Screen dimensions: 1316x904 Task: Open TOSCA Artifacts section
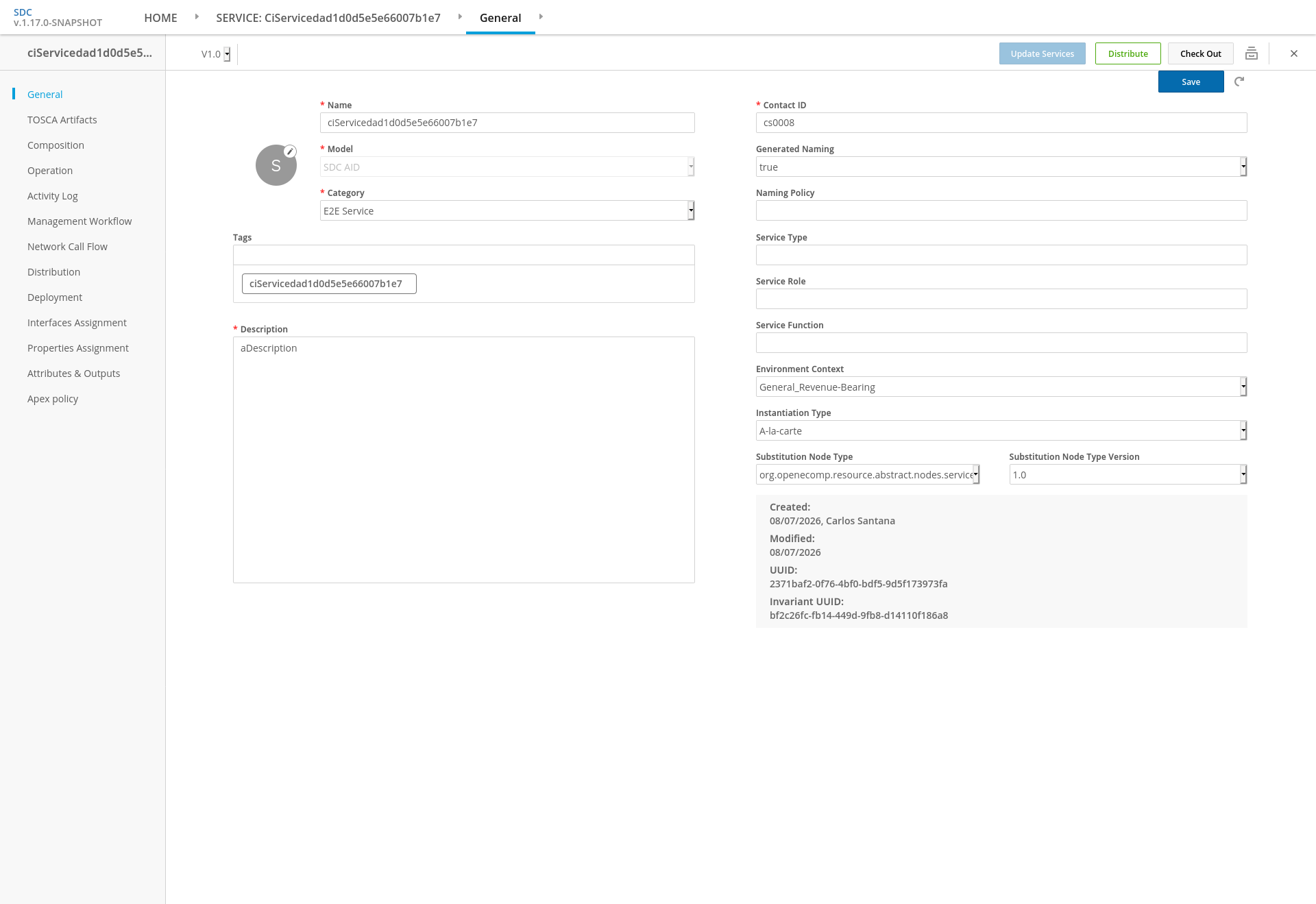pyautogui.click(x=62, y=120)
